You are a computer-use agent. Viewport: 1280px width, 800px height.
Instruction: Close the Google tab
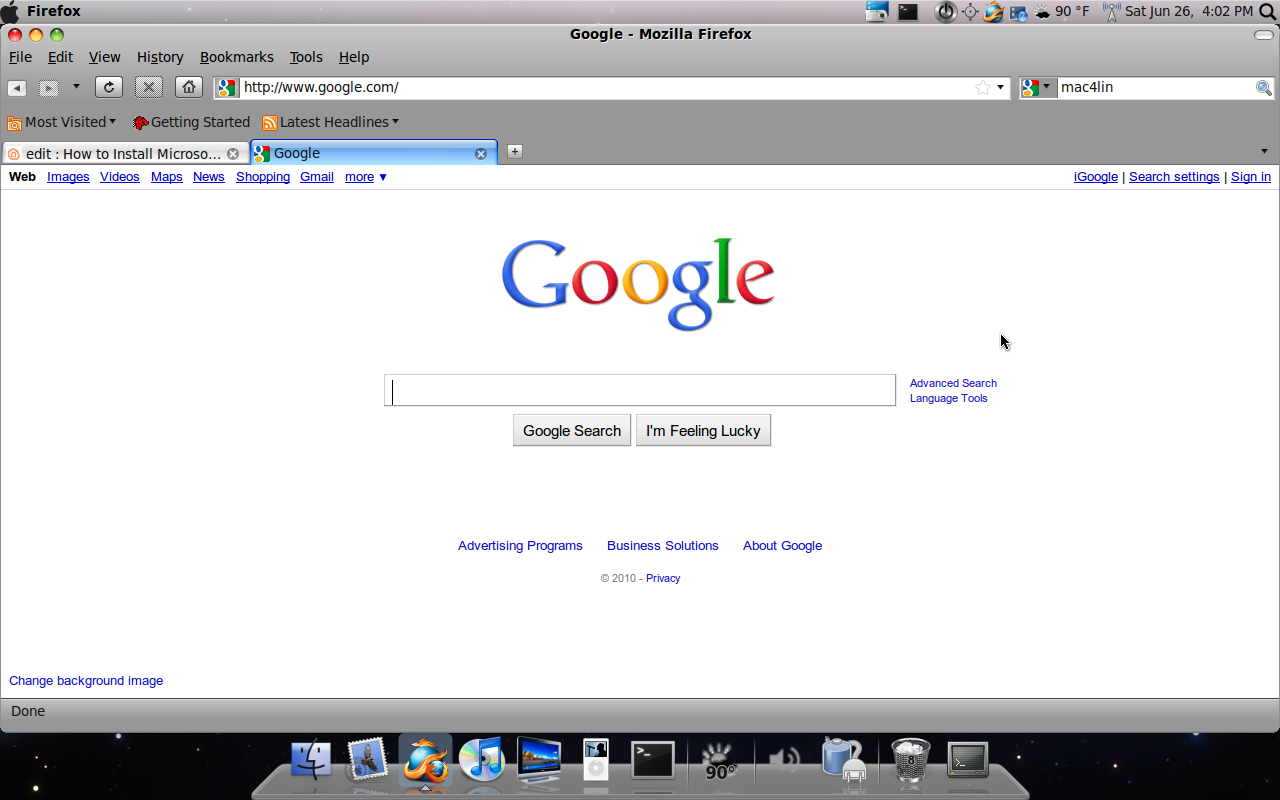tap(480, 154)
